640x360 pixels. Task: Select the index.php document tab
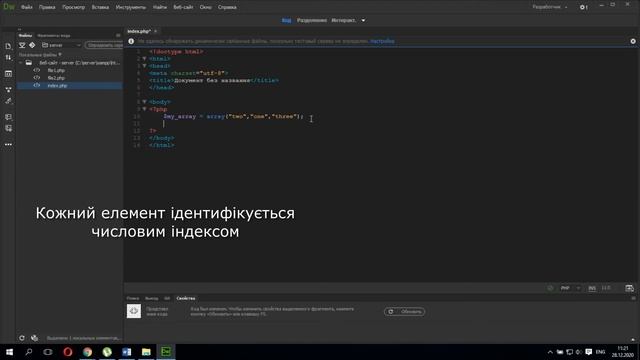tap(139, 31)
